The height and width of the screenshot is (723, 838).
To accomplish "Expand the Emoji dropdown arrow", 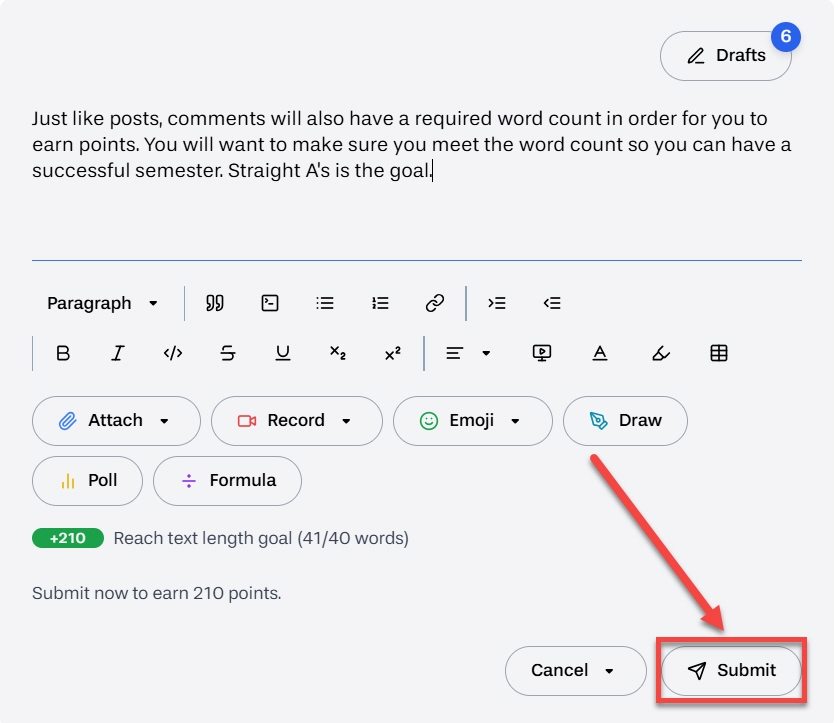I will [x=515, y=421].
